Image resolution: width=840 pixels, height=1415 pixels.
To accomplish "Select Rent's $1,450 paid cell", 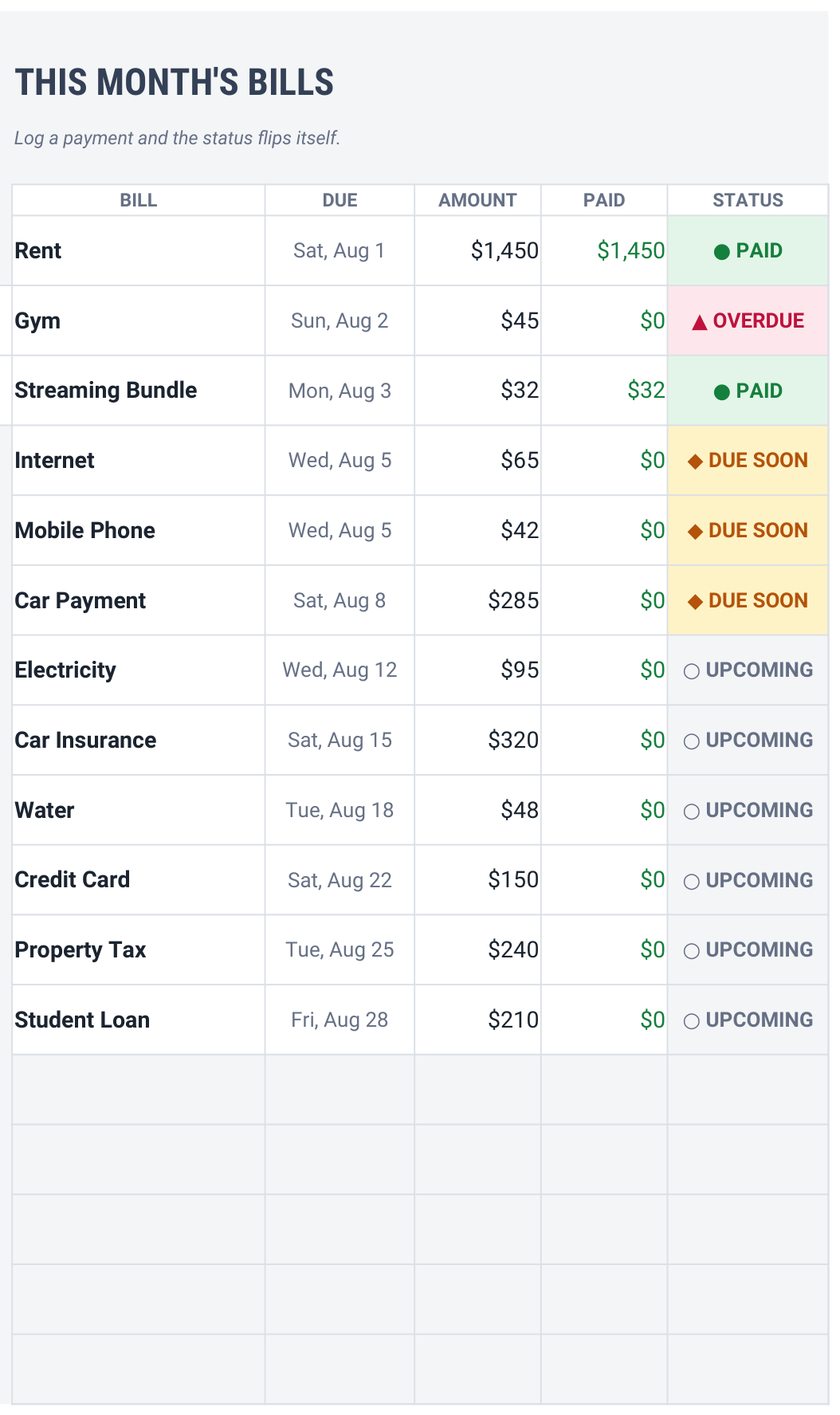I will (604, 250).
